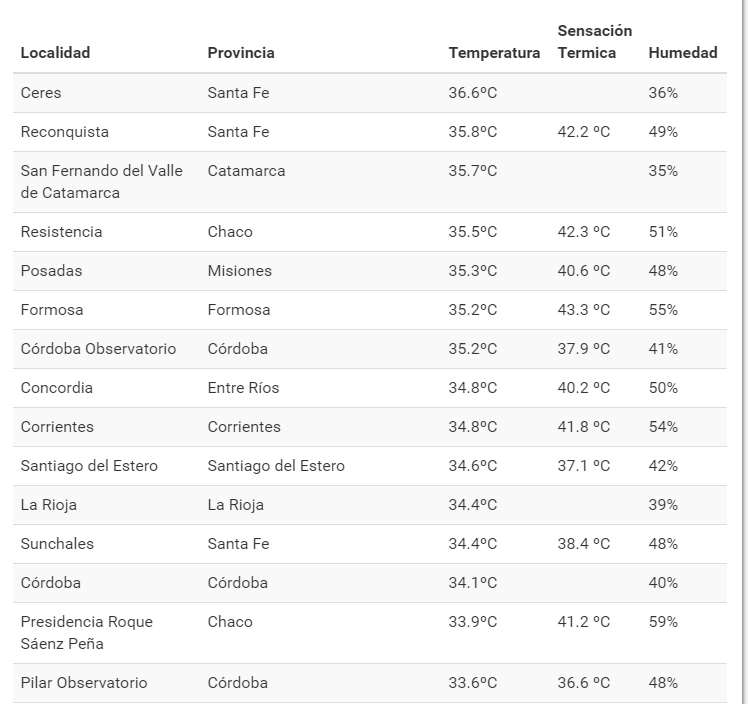This screenshot has height=704, width=748.
Task: Sort by the Temperatura column header
Action: point(494,53)
